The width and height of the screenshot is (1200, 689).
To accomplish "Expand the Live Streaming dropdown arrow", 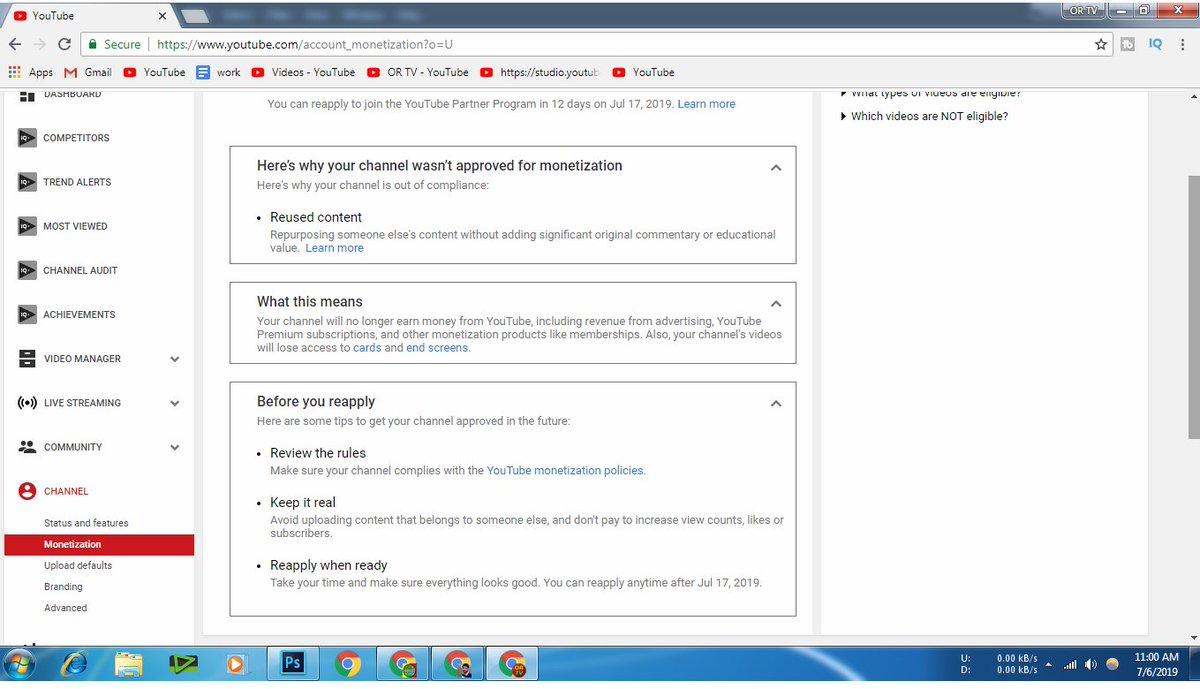I will (175, 403).
